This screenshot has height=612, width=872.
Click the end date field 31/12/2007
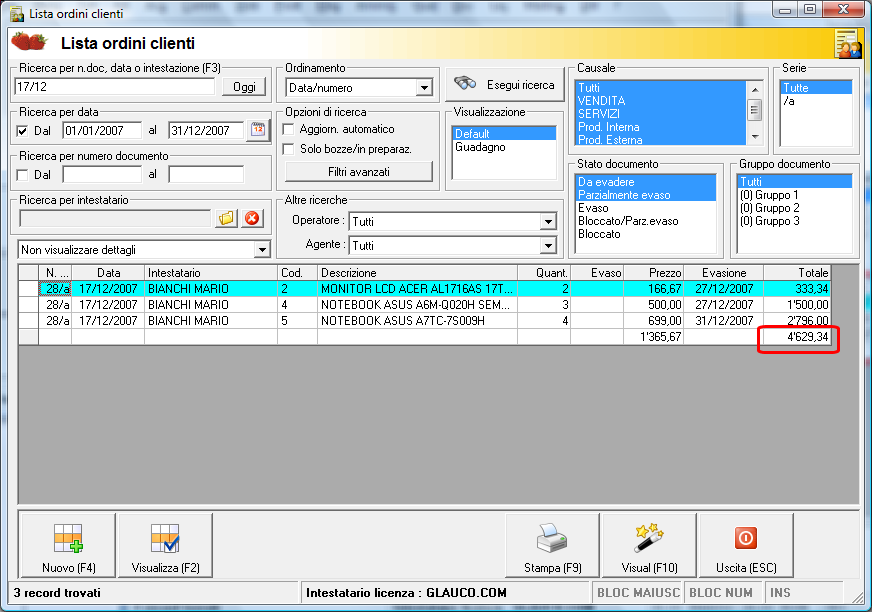click(x=206, y=130)
